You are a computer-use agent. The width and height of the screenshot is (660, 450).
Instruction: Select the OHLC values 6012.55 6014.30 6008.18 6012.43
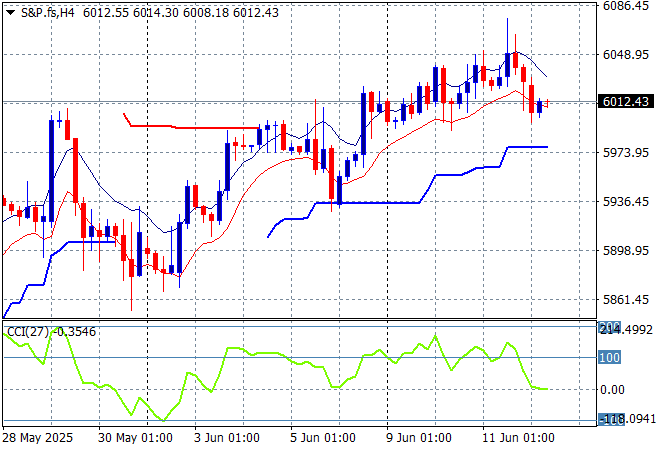[181, 13]
